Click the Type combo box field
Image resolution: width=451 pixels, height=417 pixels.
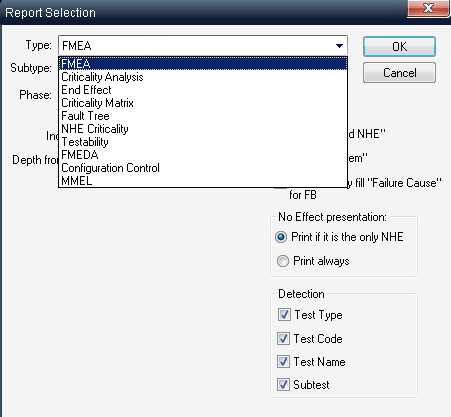pyautogui.click(x=203, y=46)
